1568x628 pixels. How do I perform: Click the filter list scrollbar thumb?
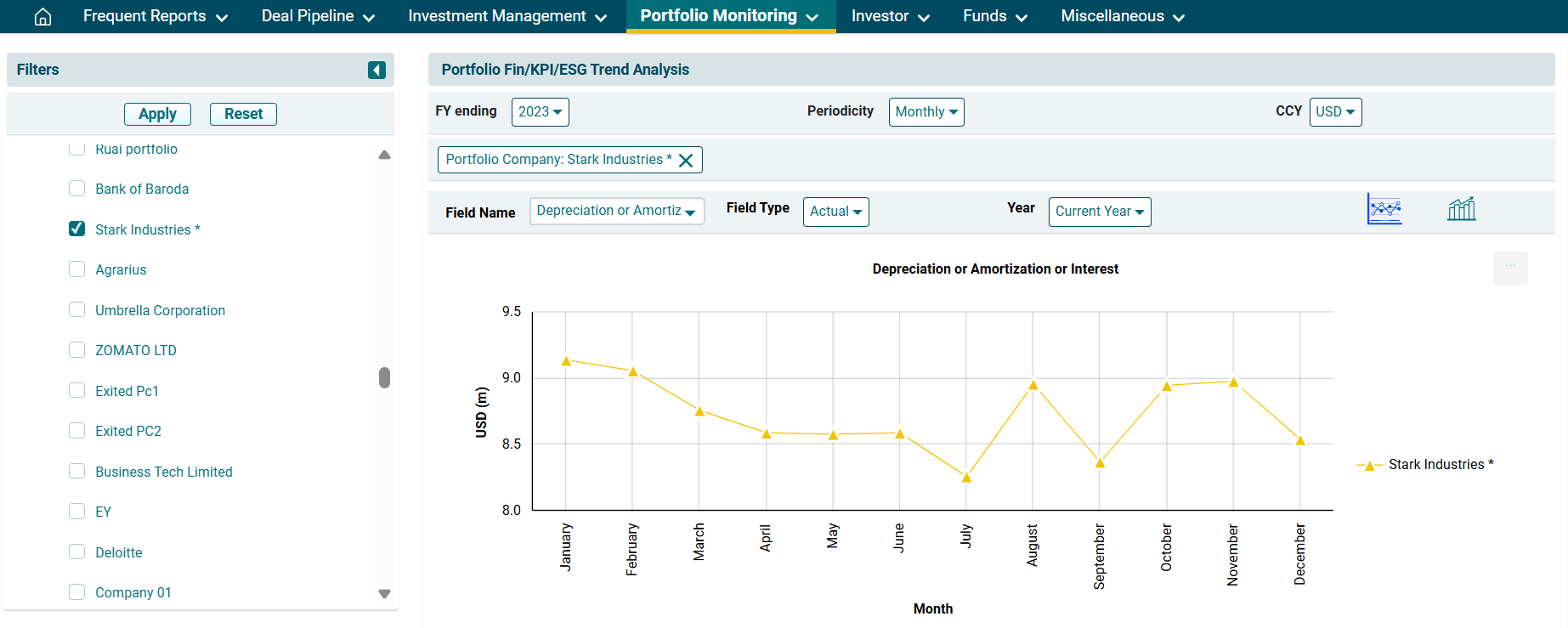[x=384, y=377]
